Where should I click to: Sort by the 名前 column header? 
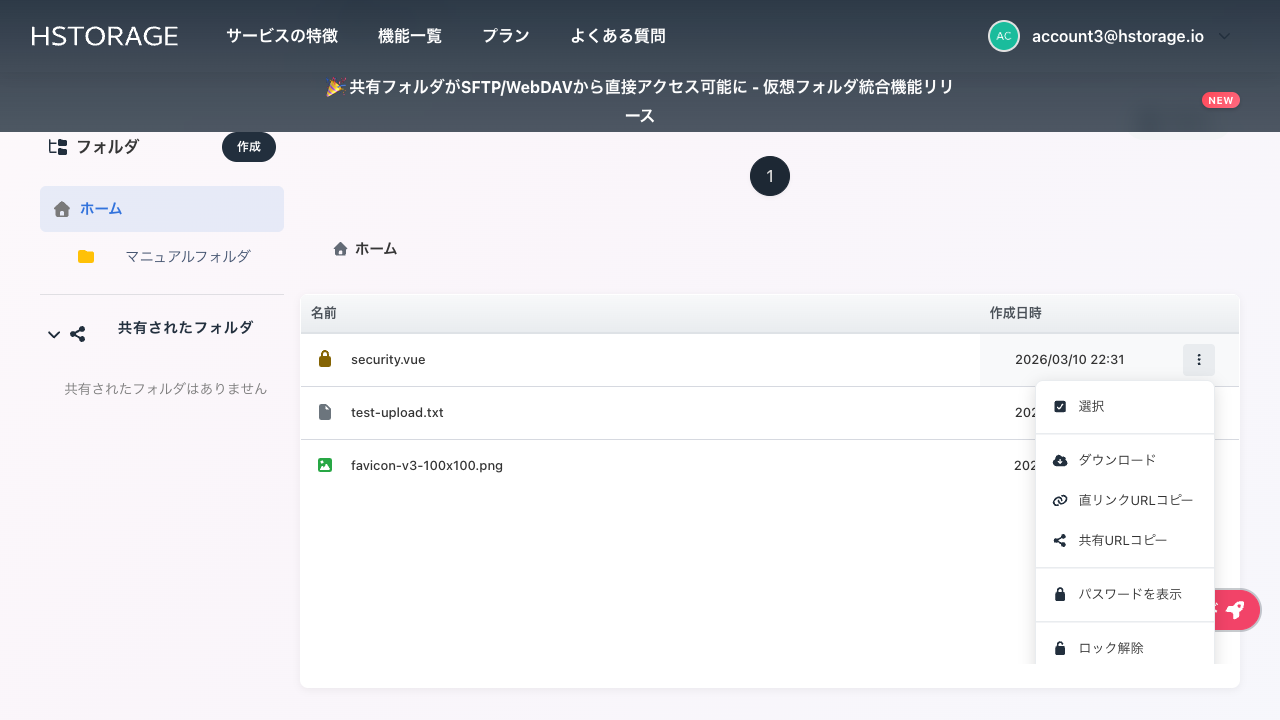(324, 313)
